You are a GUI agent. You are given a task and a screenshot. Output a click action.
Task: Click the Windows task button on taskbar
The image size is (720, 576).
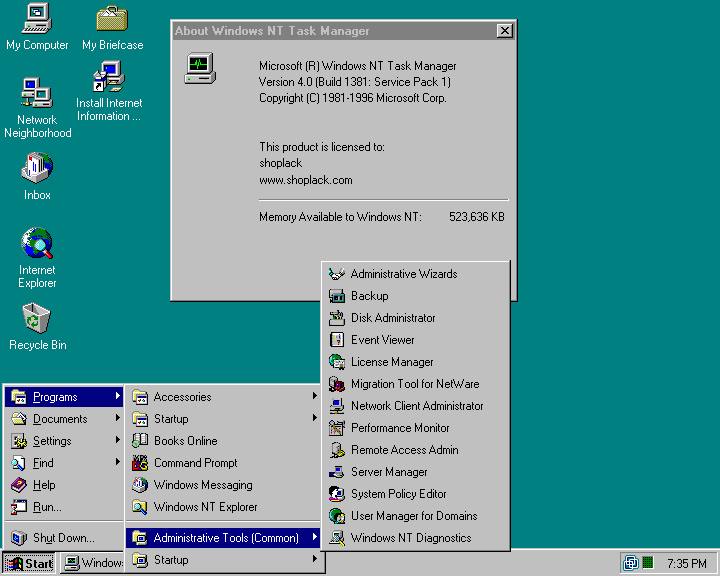(x=93, y=563)
